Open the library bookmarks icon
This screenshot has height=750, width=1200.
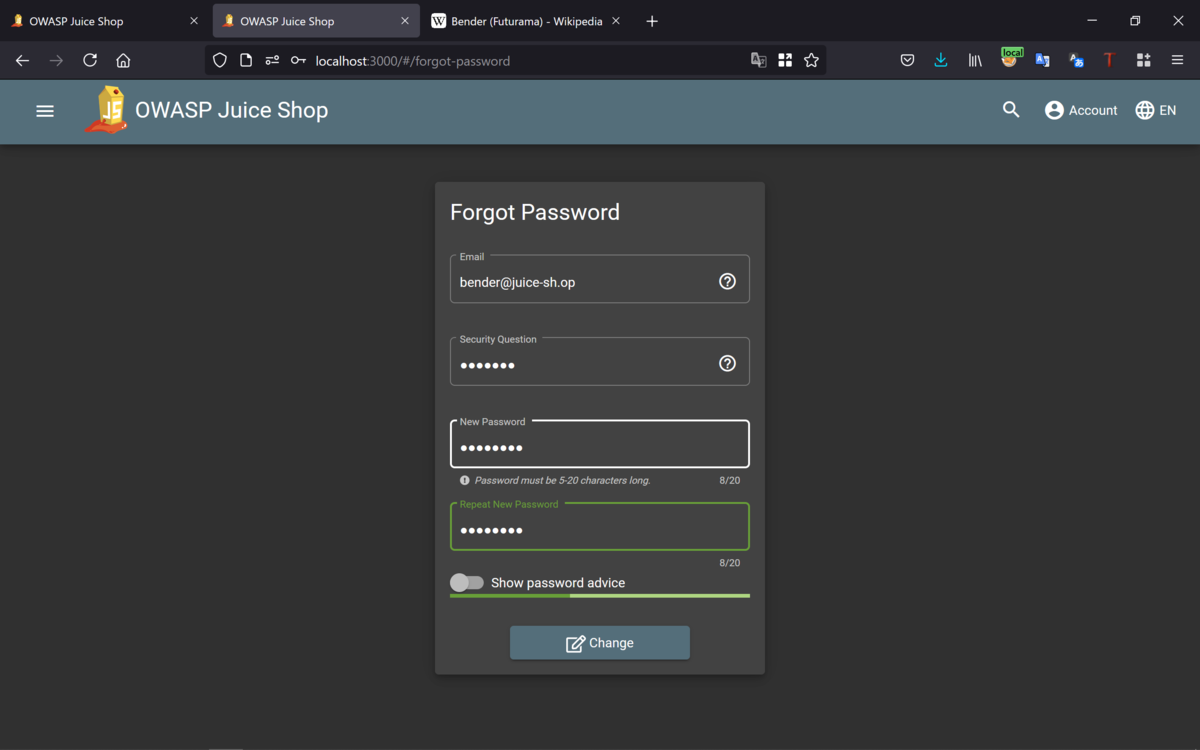coord(975,60)
